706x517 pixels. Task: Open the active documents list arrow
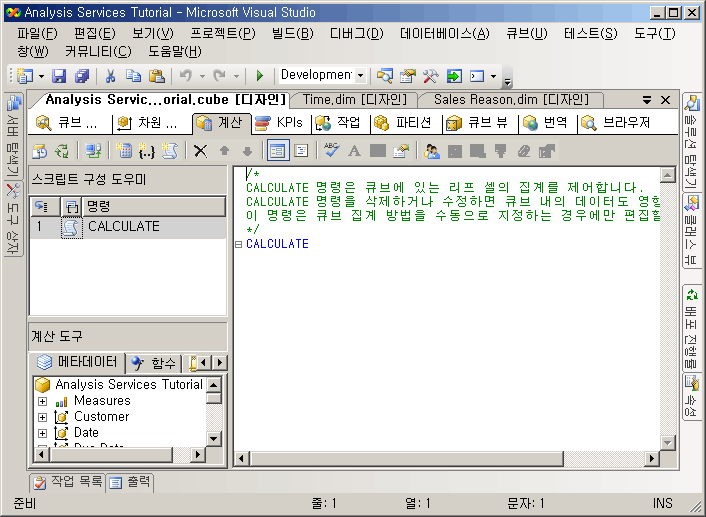(x=647, y=100)
